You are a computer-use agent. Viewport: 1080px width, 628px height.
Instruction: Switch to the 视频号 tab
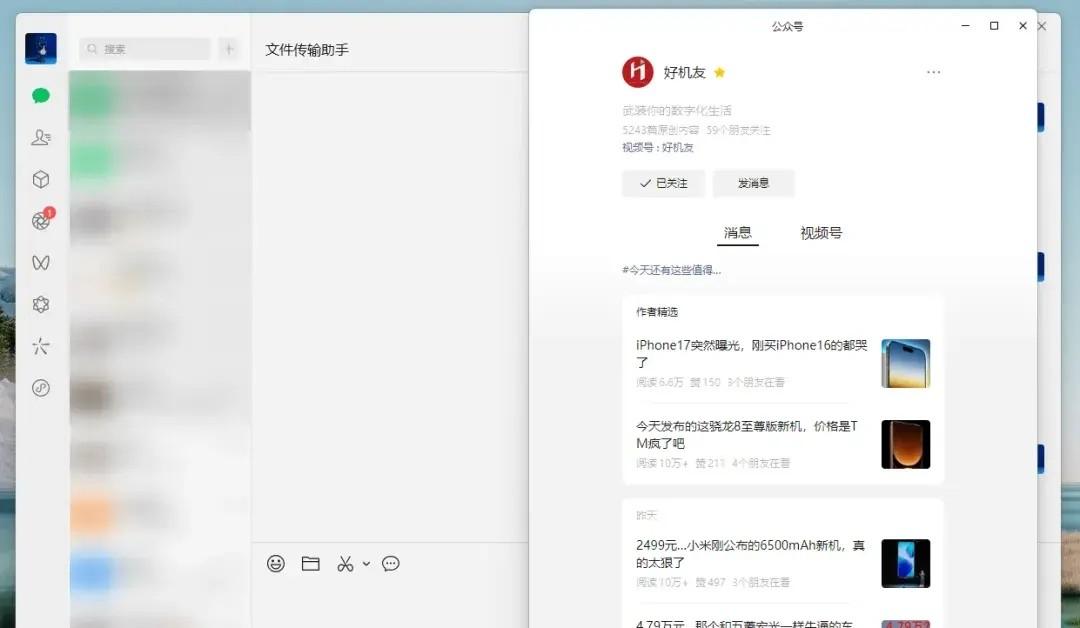(x=821, y=233)
